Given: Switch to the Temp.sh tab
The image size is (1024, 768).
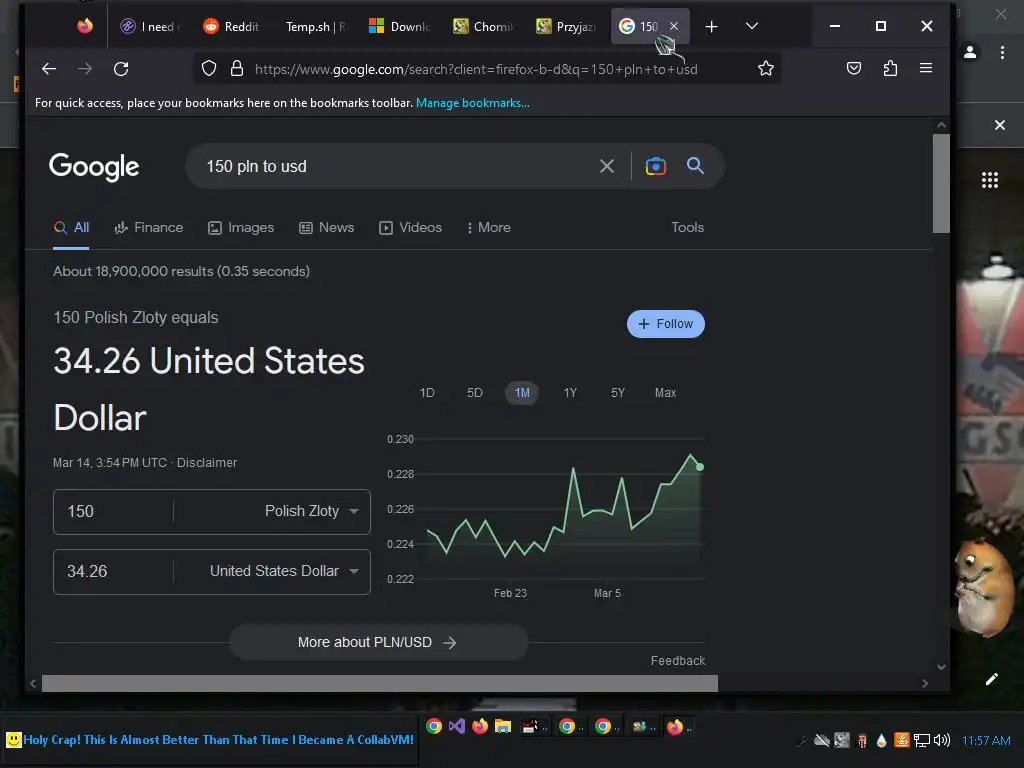Looking at the screenshot, I should click(315, 26).
